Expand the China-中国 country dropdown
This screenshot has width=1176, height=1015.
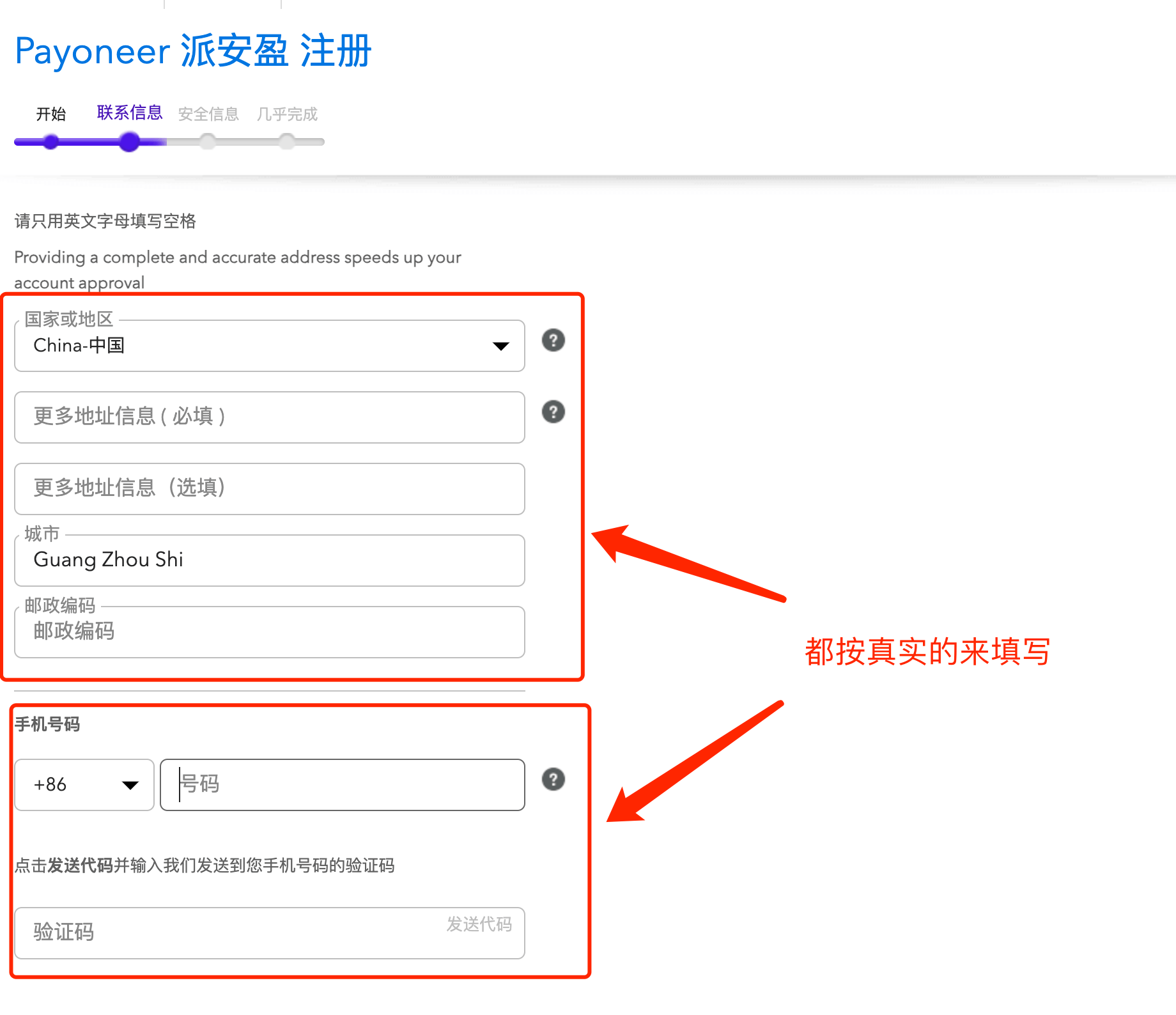(x=270, y=346)
